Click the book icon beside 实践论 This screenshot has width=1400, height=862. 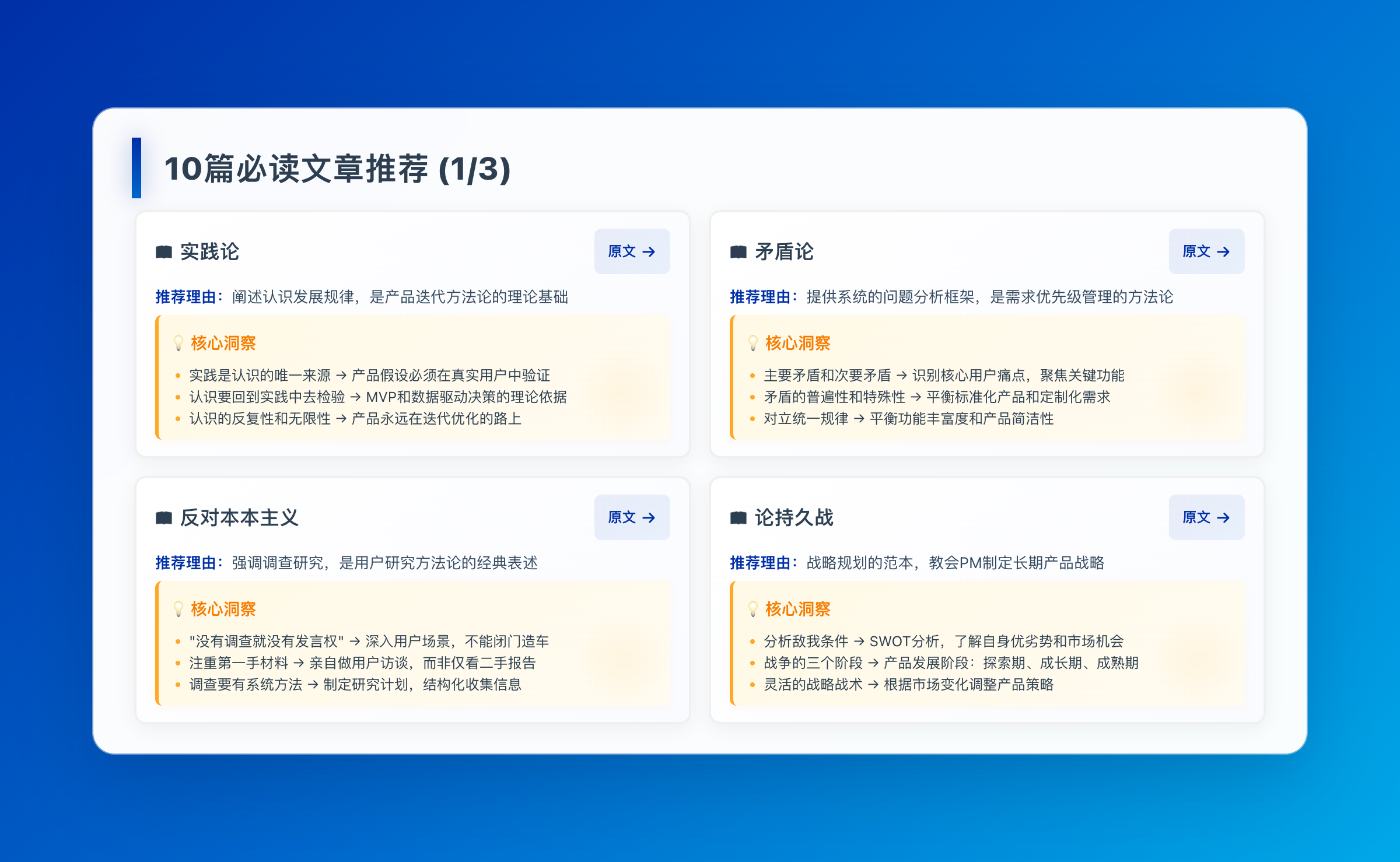(164, 252)
